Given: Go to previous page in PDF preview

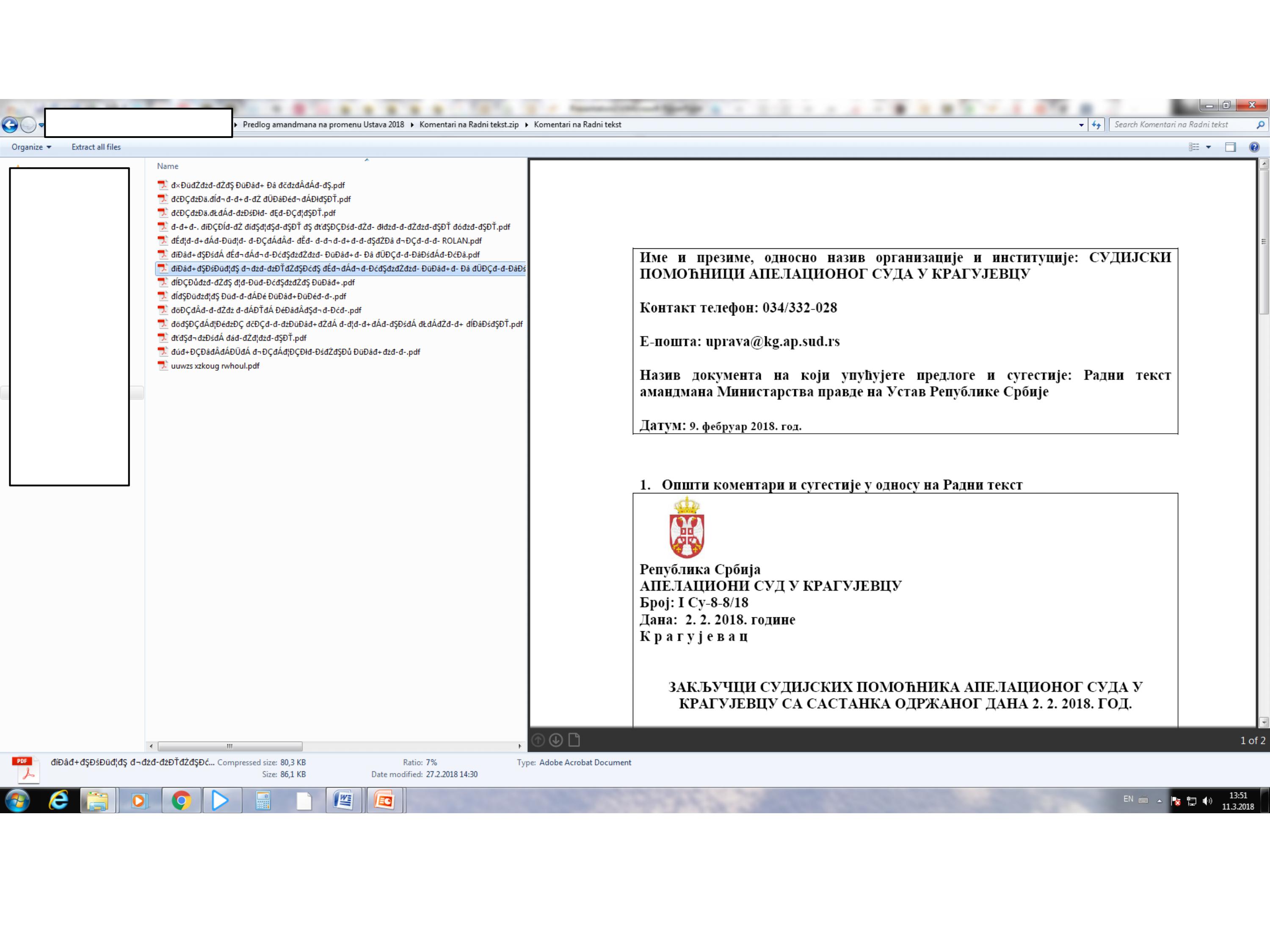Looking at the screenshot, I should point(538,740).
